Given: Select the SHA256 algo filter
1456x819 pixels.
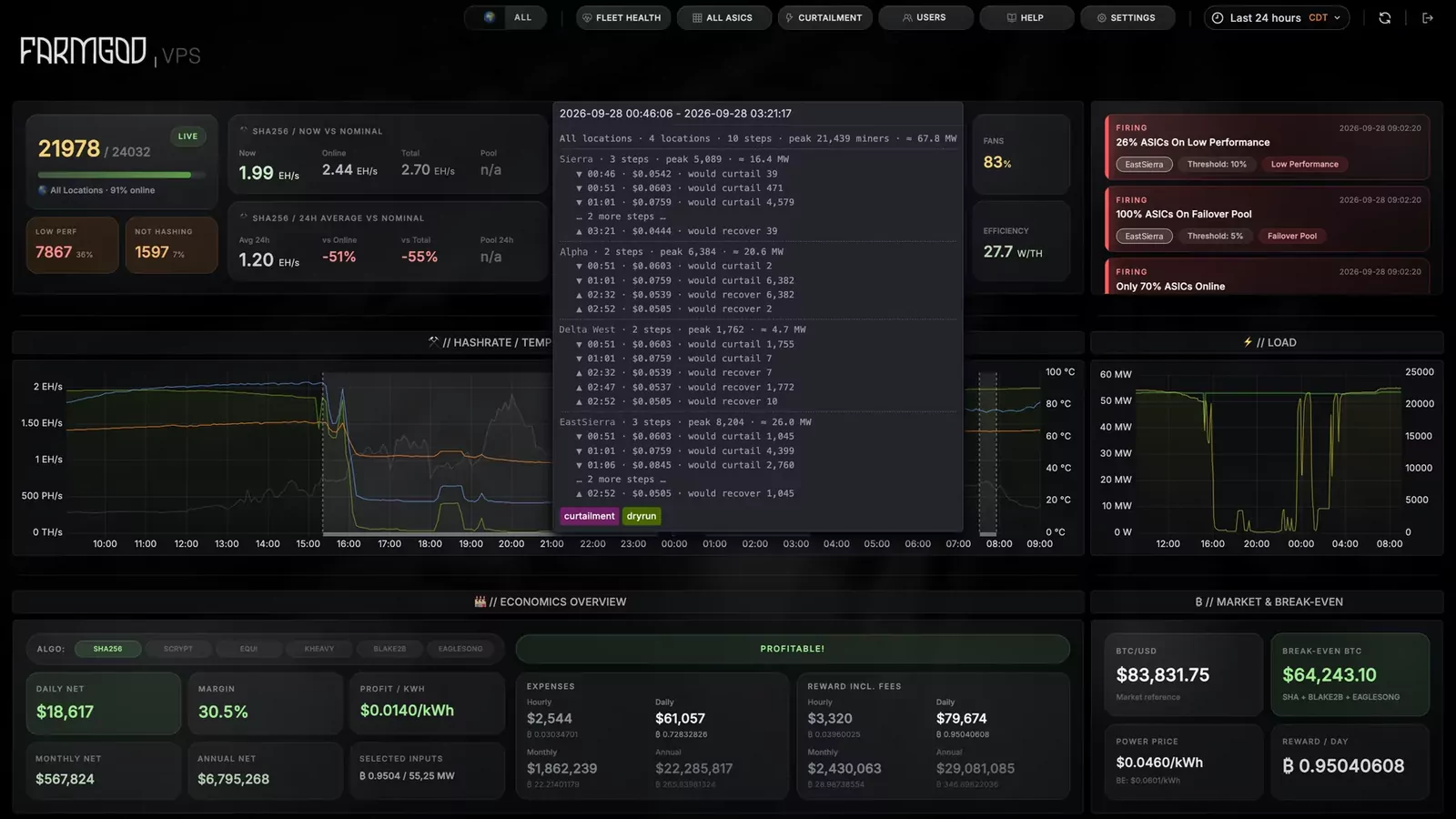Looking at the screenshot, I should pos(107,649).
